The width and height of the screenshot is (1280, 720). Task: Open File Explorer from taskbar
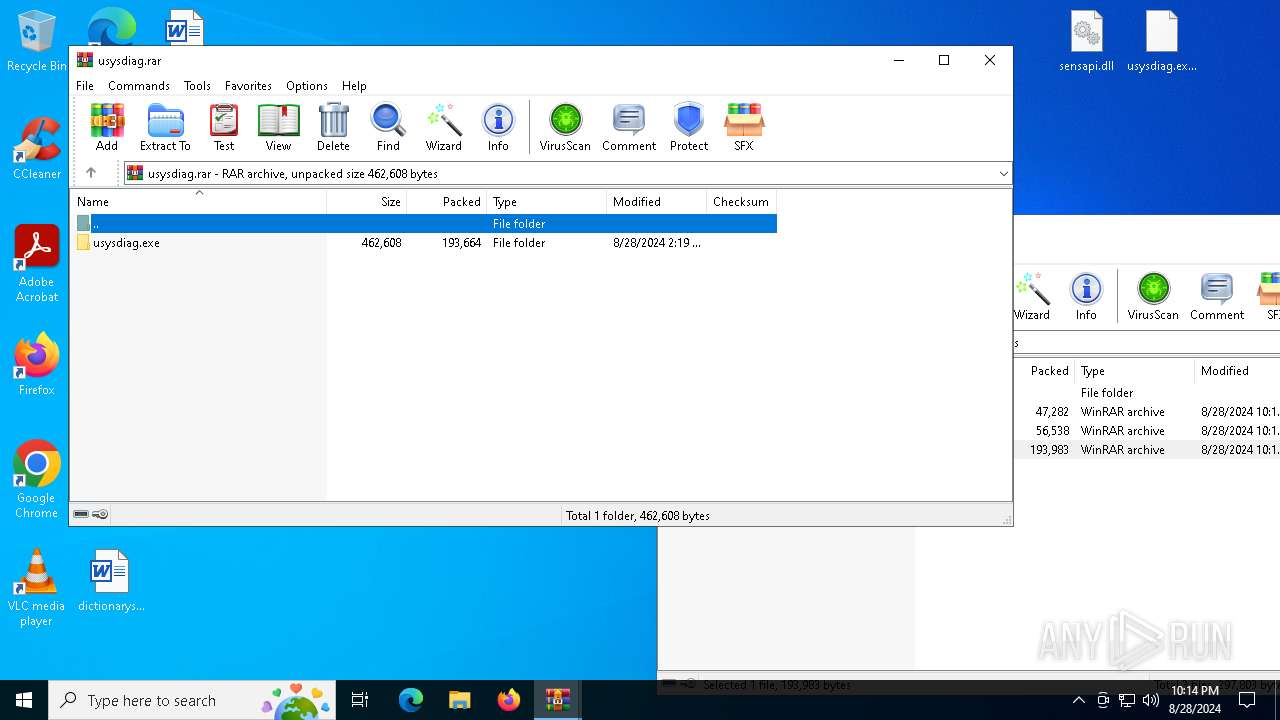(x=459, y=700)
